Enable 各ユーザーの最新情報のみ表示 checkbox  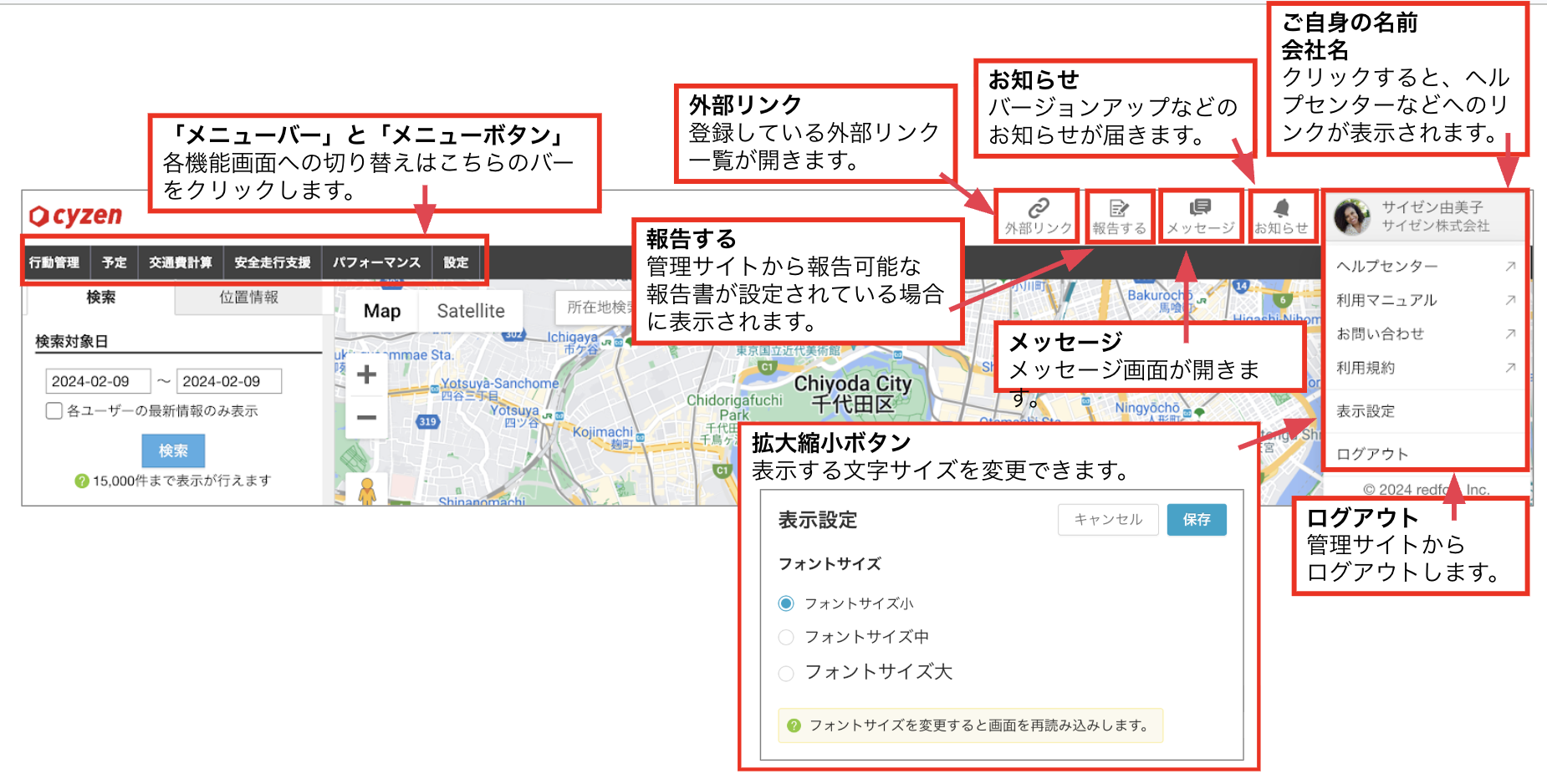[54, 411]
